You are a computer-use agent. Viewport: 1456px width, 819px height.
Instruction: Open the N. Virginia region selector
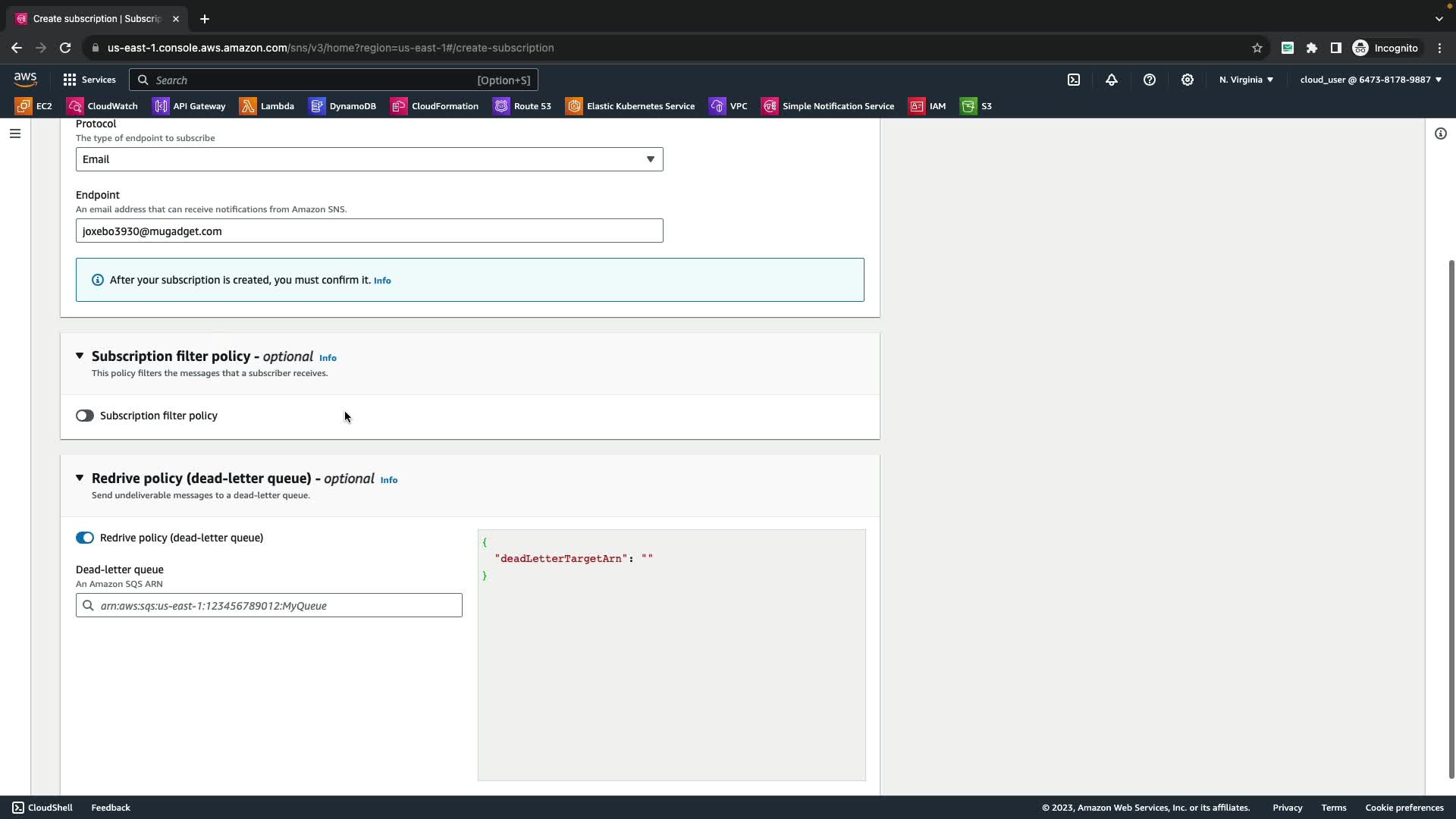pyautogui.click(x=1246, y=80)
